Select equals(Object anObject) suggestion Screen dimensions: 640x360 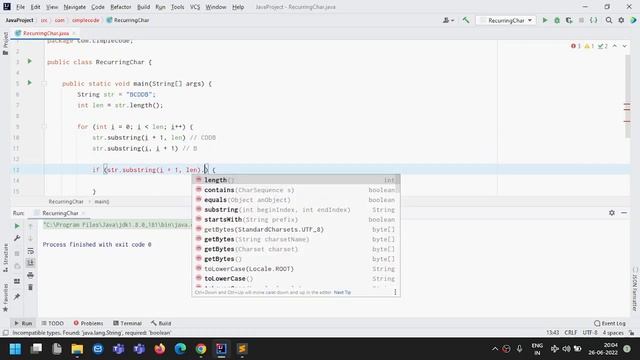(x=296, y=200)
